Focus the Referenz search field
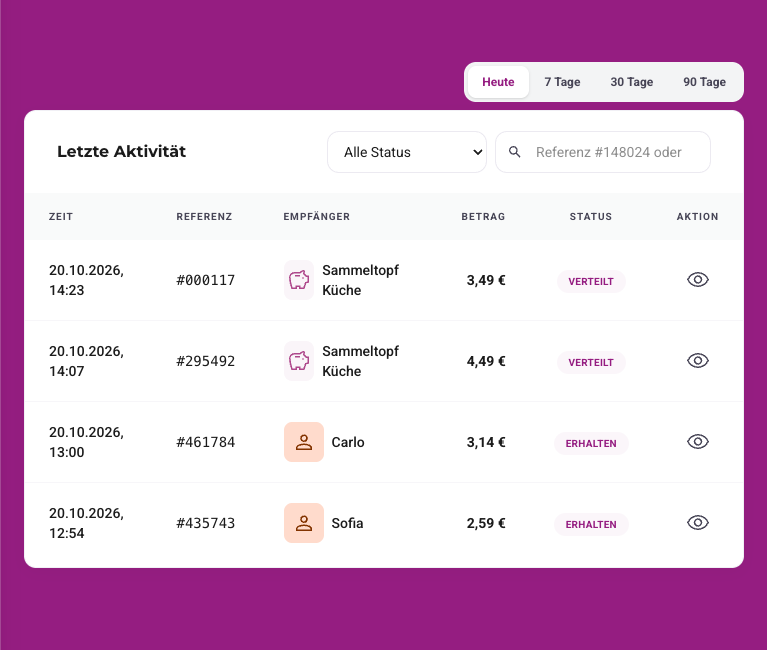The height and width of the screenshot is (650, 767). pyautogui.click(x=603, y=152)
